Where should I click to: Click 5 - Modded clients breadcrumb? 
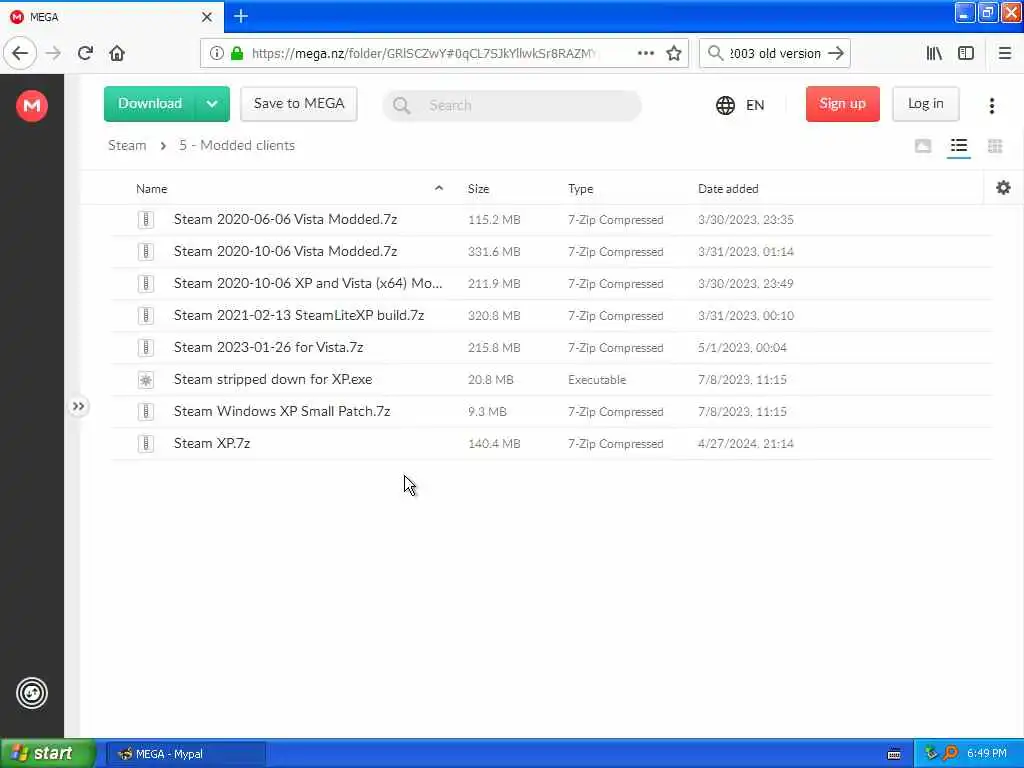click(x=236, y=145)
